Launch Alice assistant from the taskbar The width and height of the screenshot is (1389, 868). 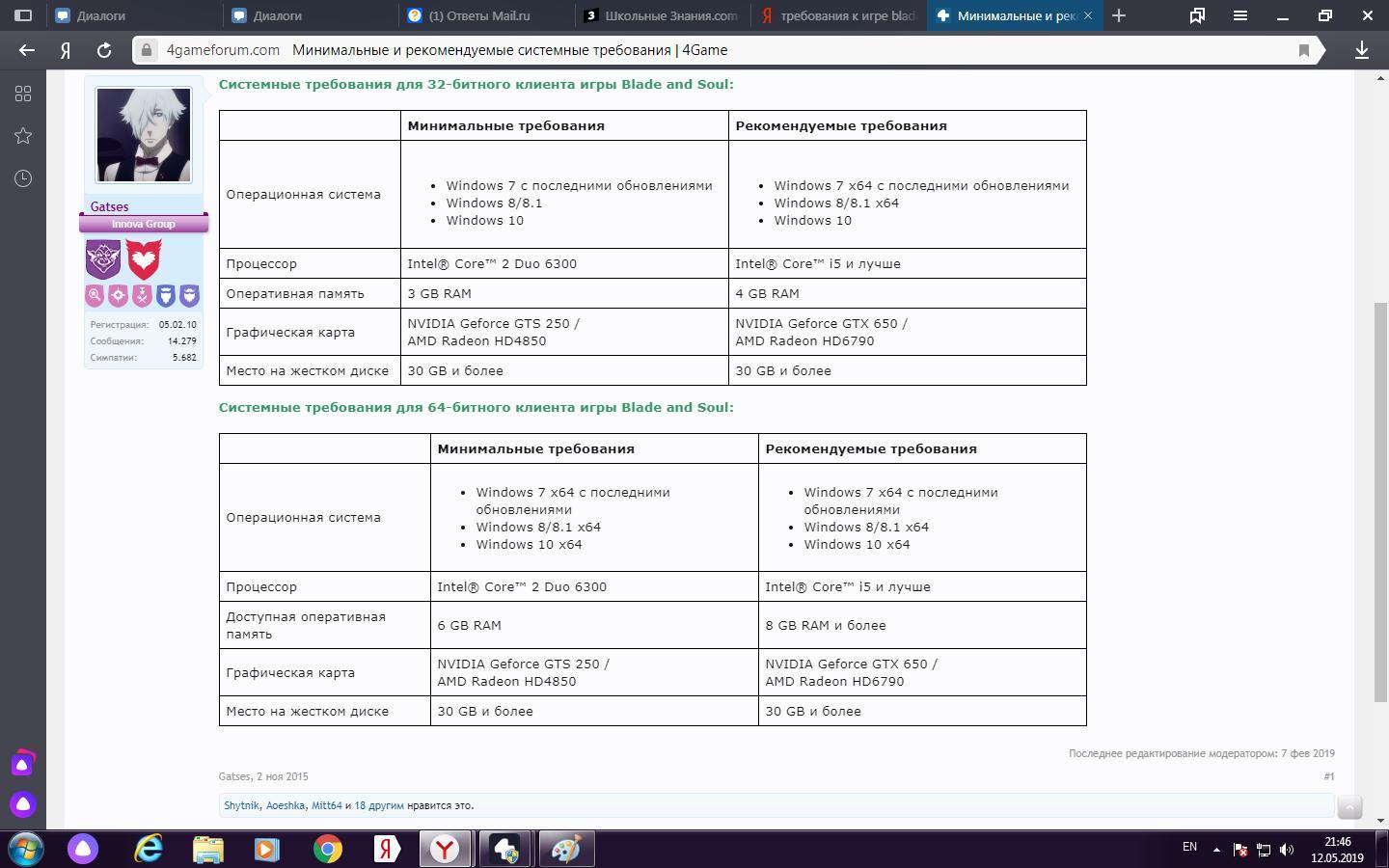point(83,849)
